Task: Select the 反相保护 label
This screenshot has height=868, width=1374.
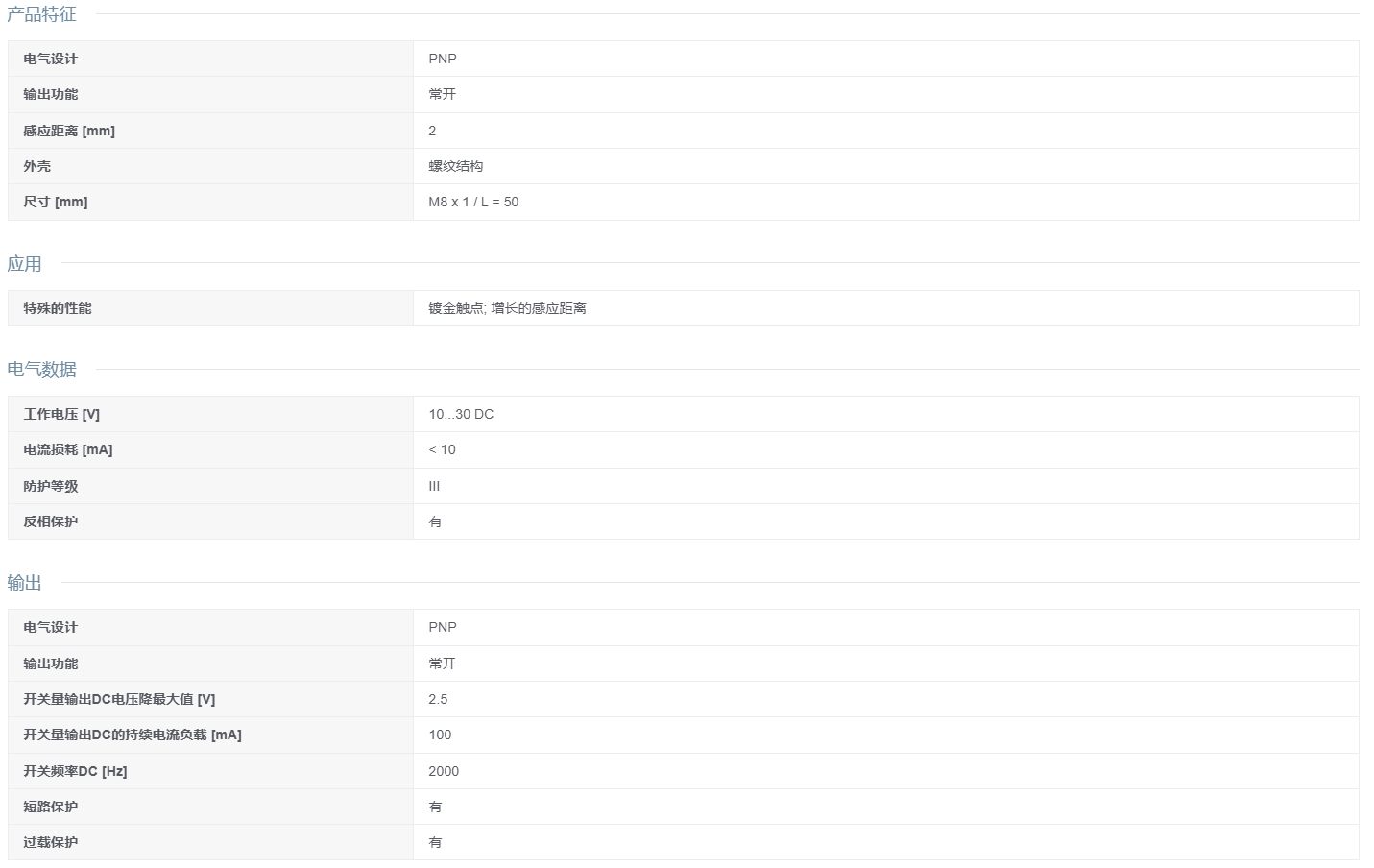Action: point(50,521)
